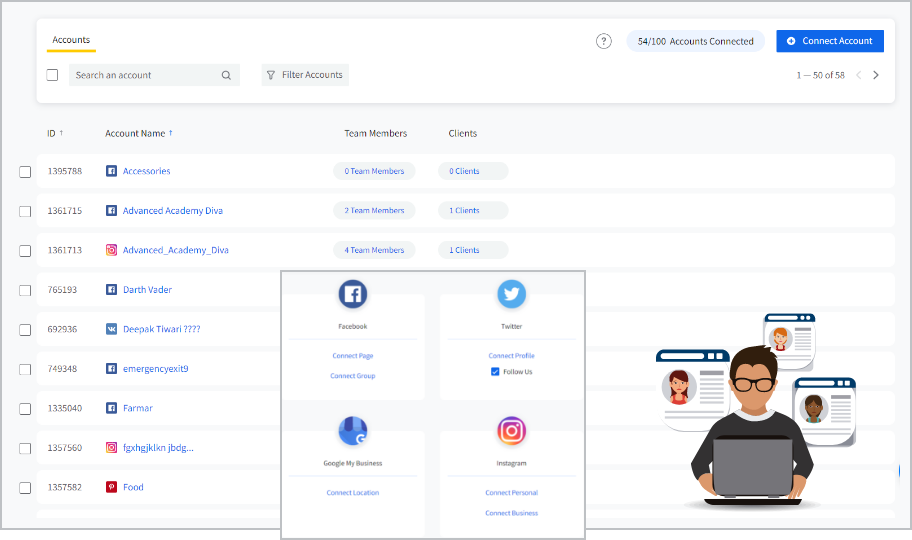The width and height of the screenshot is (912, 540).
Task: Open the Farmar account link
Action: 138,408
